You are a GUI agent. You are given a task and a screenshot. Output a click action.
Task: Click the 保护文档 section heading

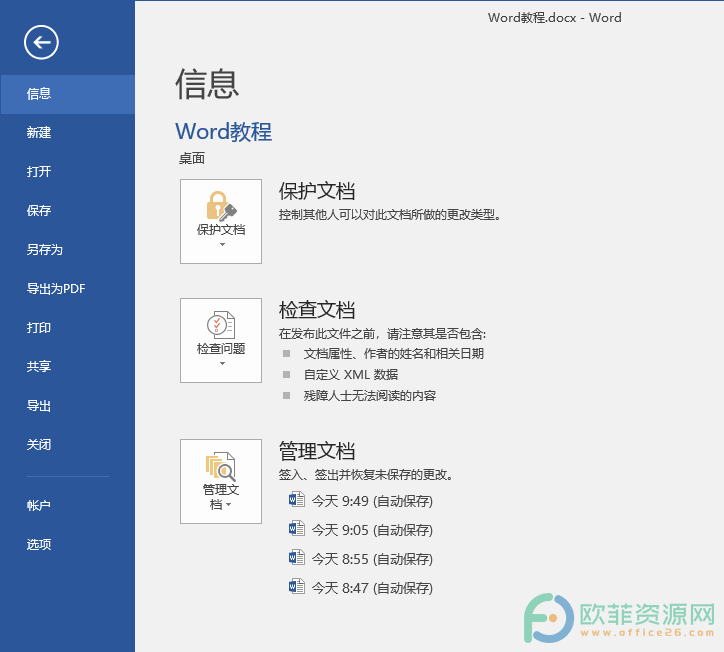317,191
